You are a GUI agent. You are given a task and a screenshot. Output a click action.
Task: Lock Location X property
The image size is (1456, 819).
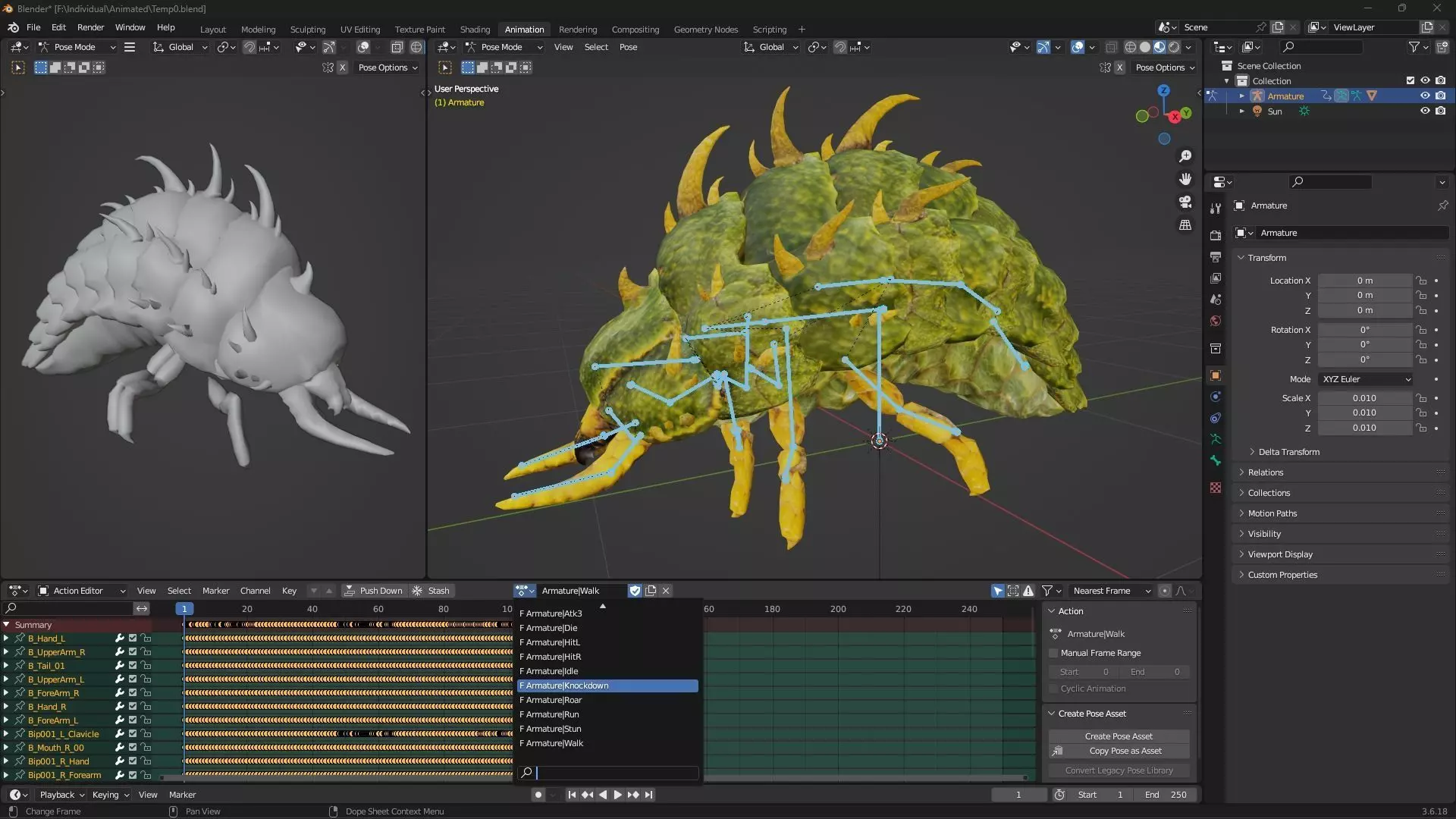coord(1421,281)
